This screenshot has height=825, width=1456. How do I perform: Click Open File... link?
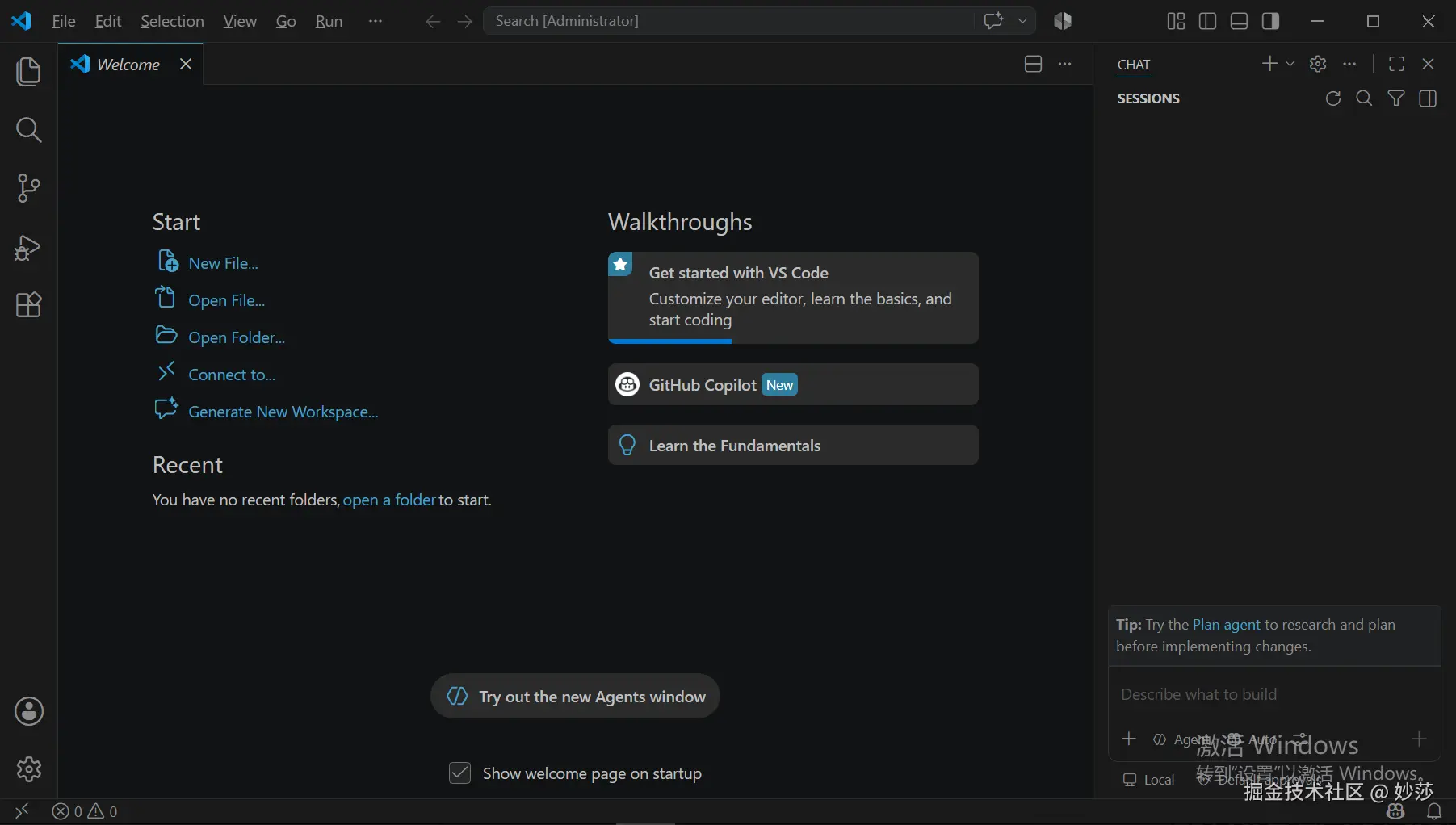pos(227,300)
